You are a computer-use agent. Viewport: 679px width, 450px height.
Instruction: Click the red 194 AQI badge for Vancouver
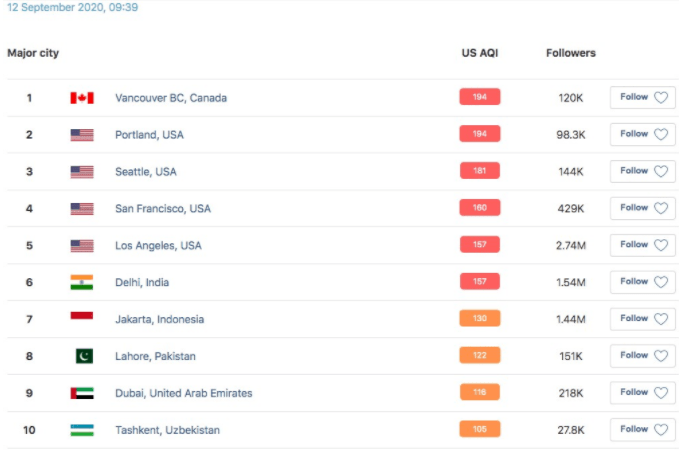pos(480,97)
